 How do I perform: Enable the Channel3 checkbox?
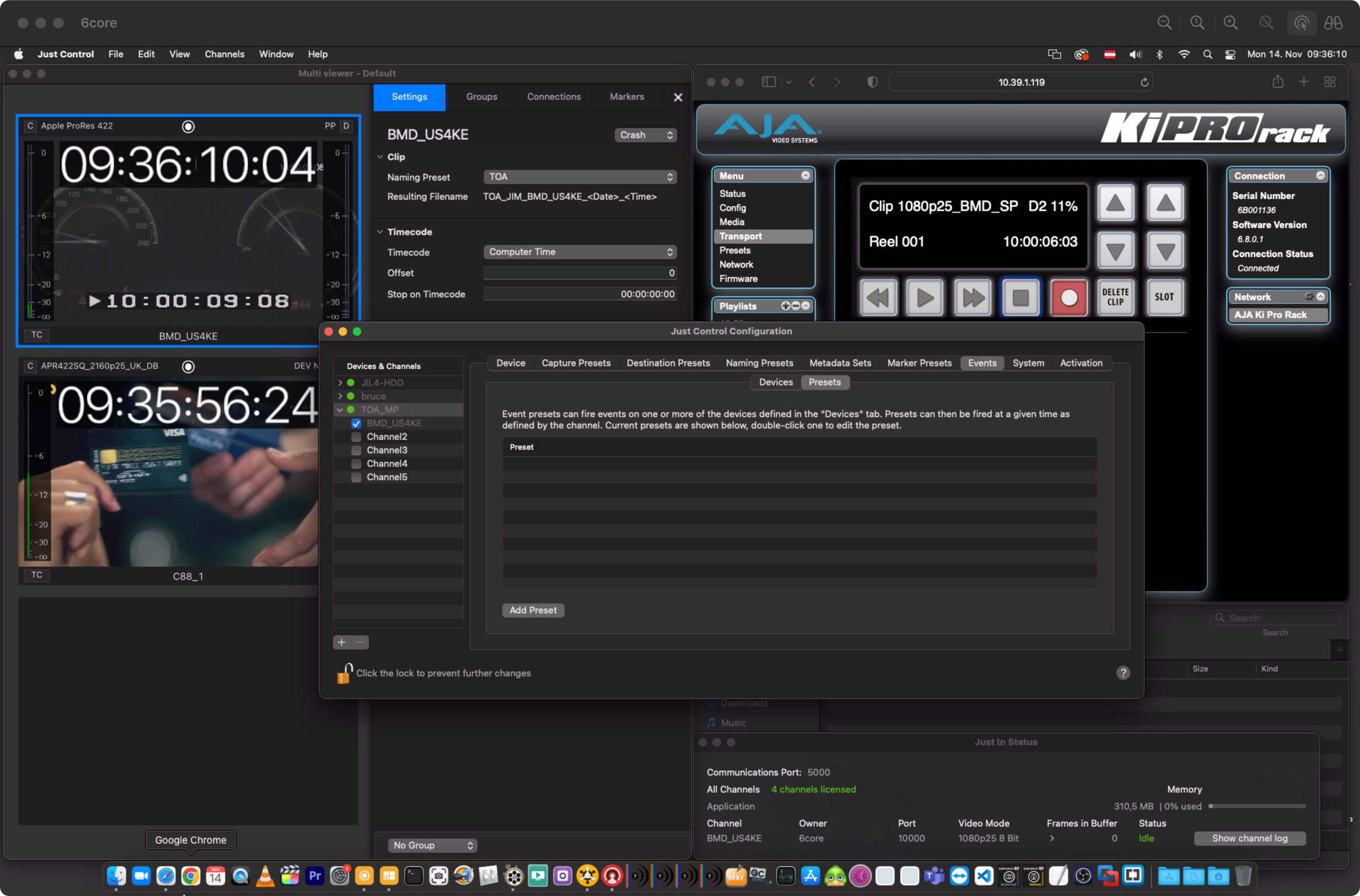[x=356, y=450]
